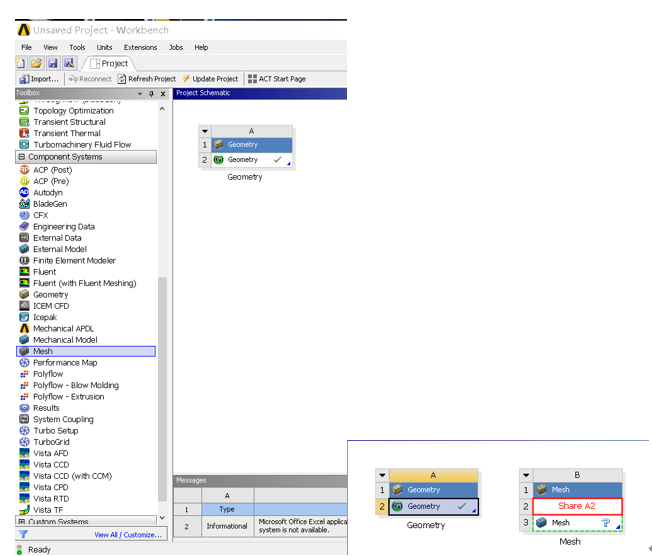Select the Autodyn icon

tap(24, 193)
